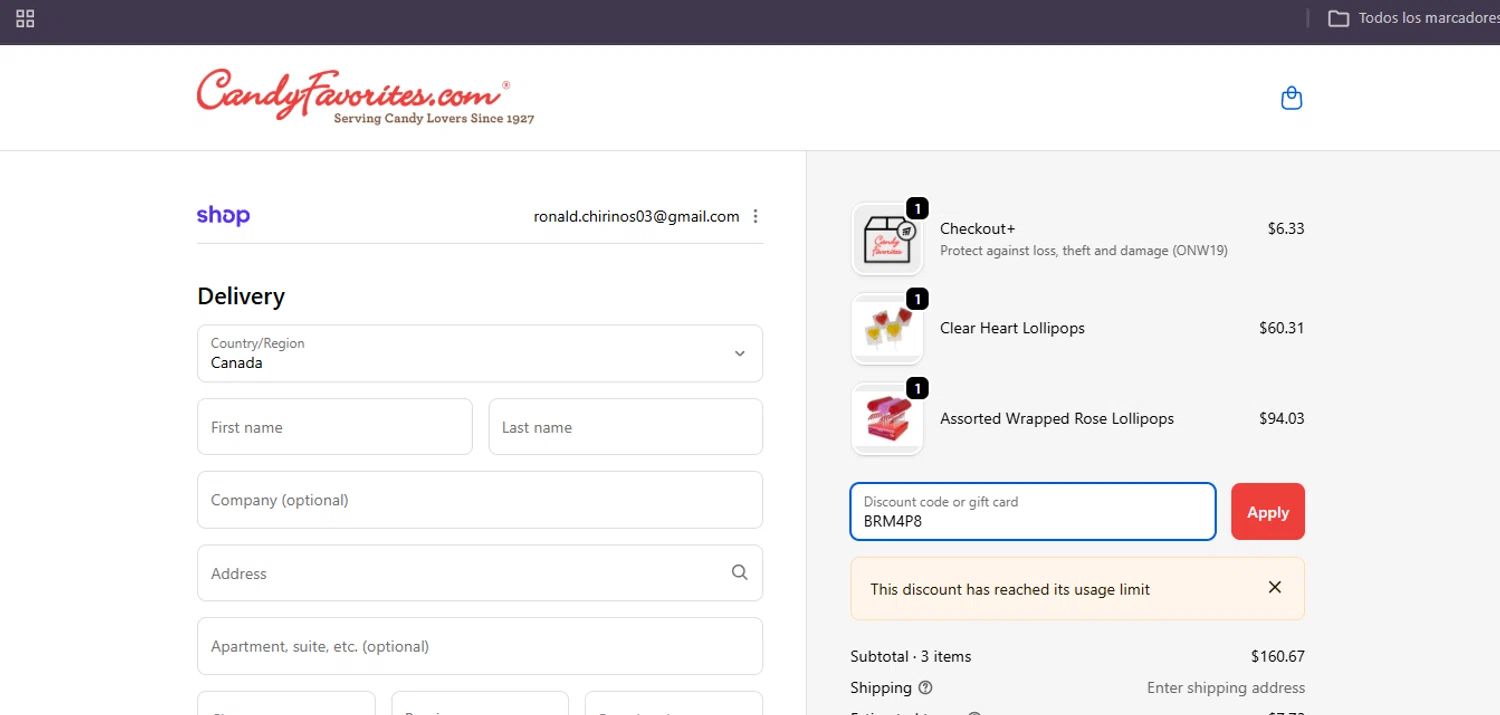Viewport: 1500px width, 715px height.
Task: Click the $160.67 subtotal amount
Action: (1278, 657)
